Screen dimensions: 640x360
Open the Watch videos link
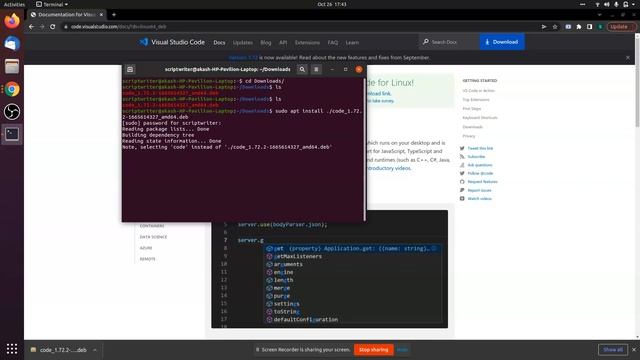point(480,199)
